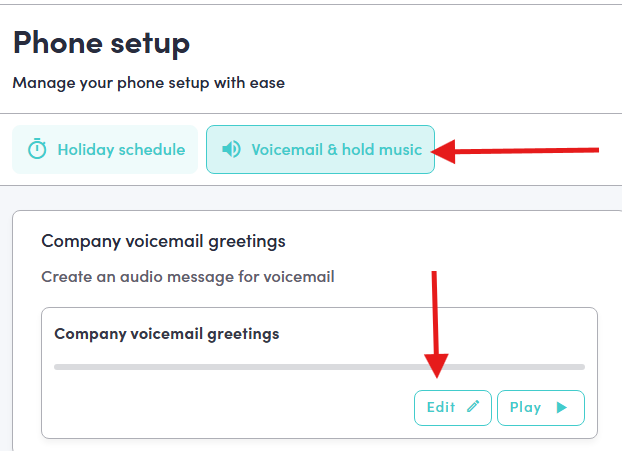
Task: Edit the company voicemail greeting
Action: [x=452, y=407]
